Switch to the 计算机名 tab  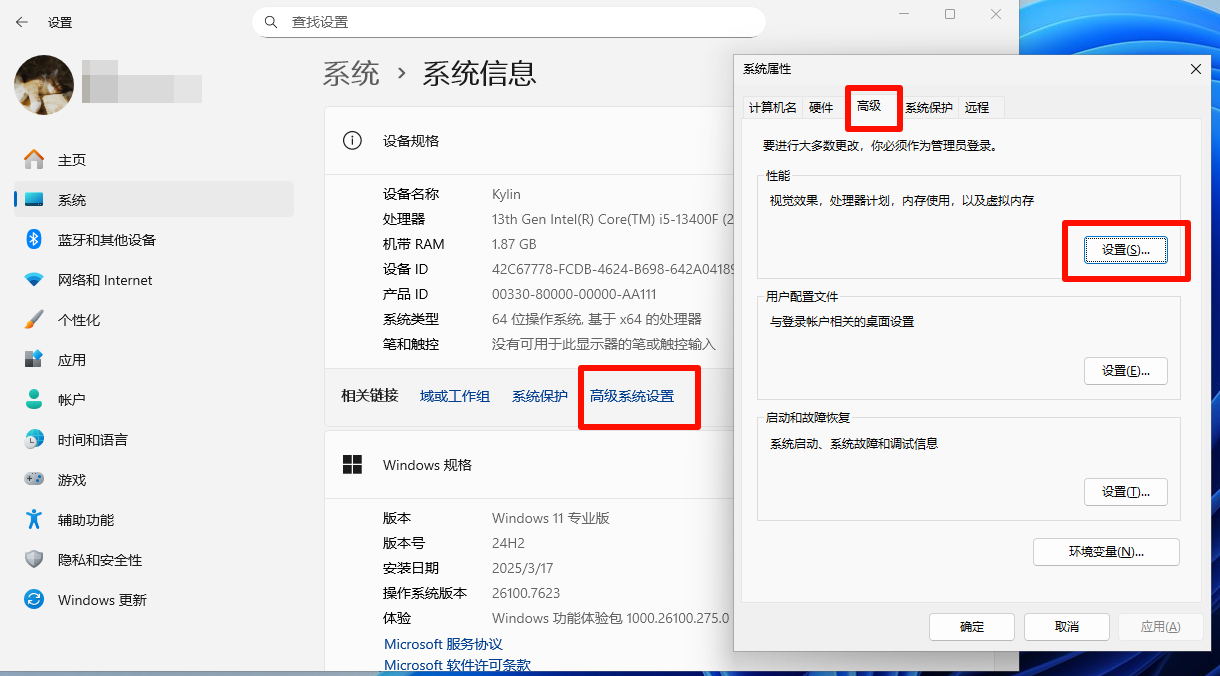pyautogui.click(x=773, y=108)
